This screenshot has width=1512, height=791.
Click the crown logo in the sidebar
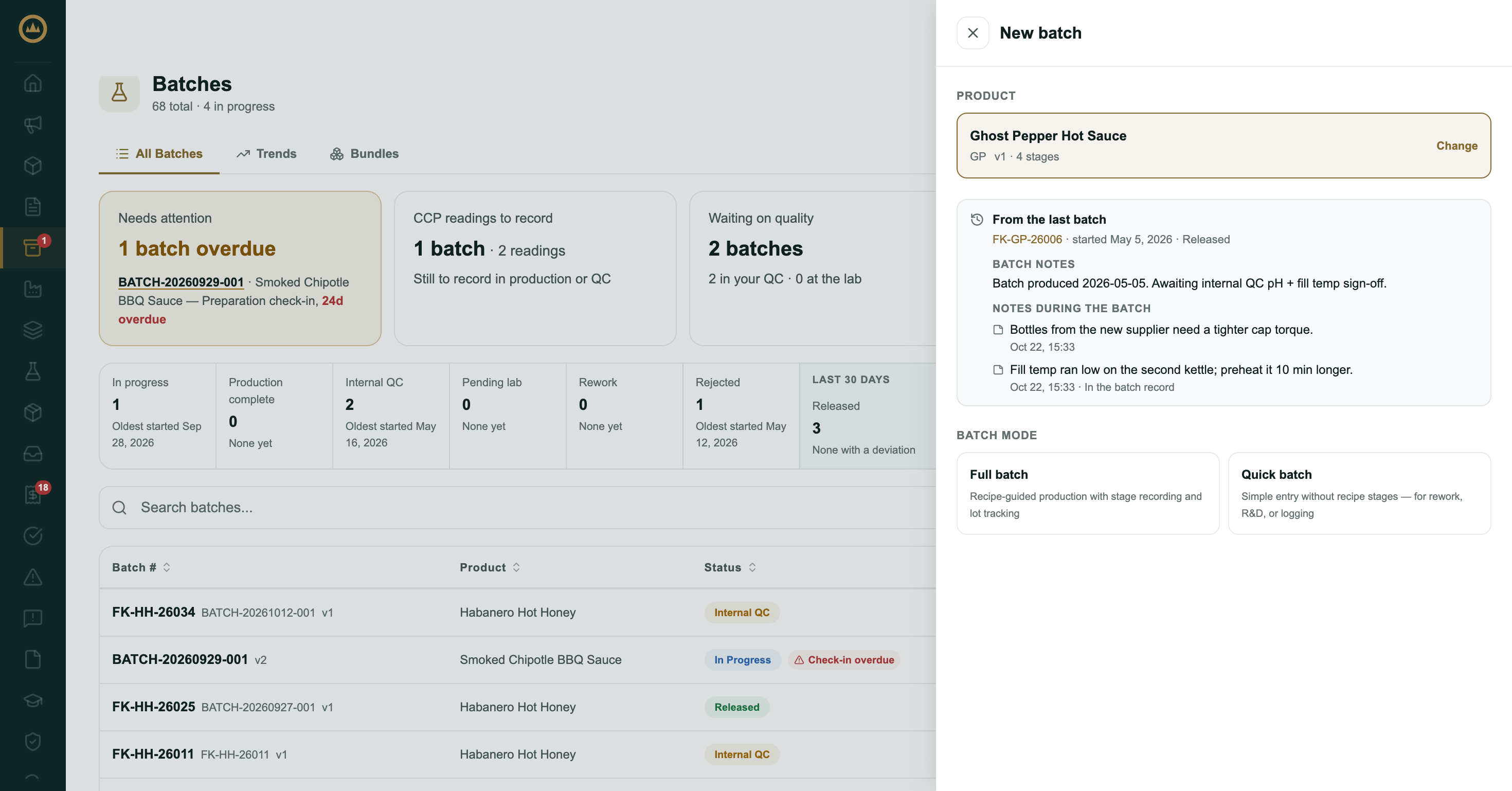pos(33,29)
